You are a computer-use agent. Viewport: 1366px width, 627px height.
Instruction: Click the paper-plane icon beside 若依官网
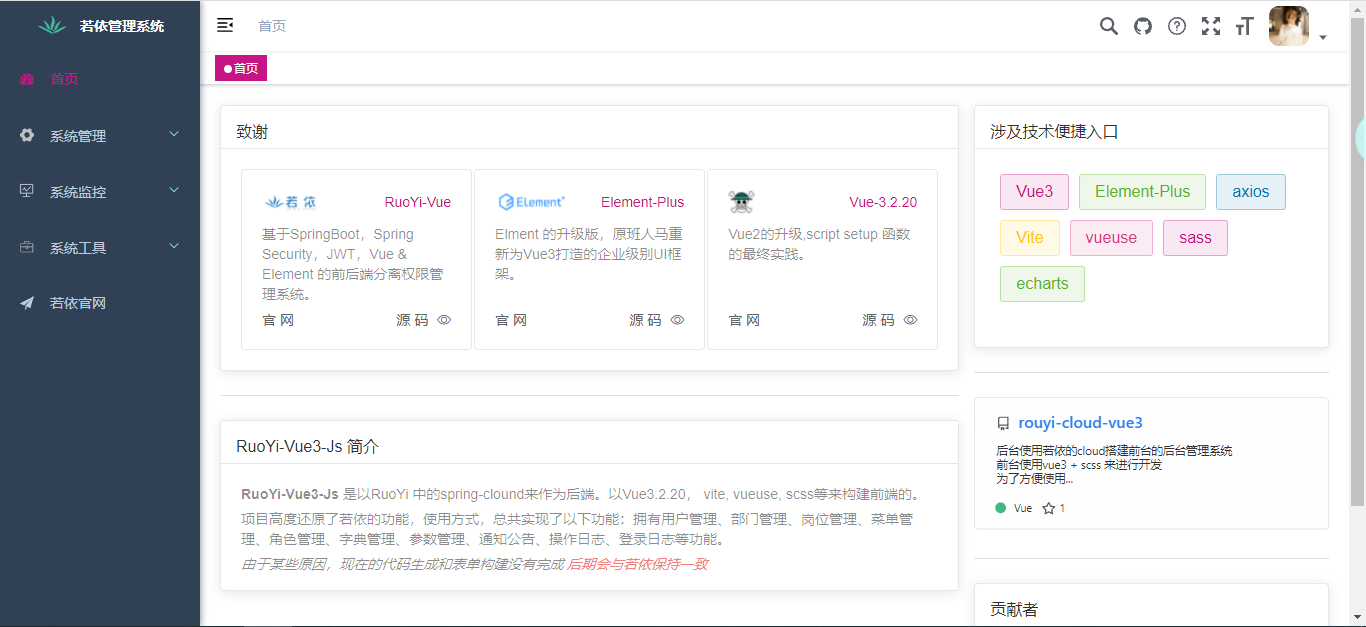coord(26,303)
